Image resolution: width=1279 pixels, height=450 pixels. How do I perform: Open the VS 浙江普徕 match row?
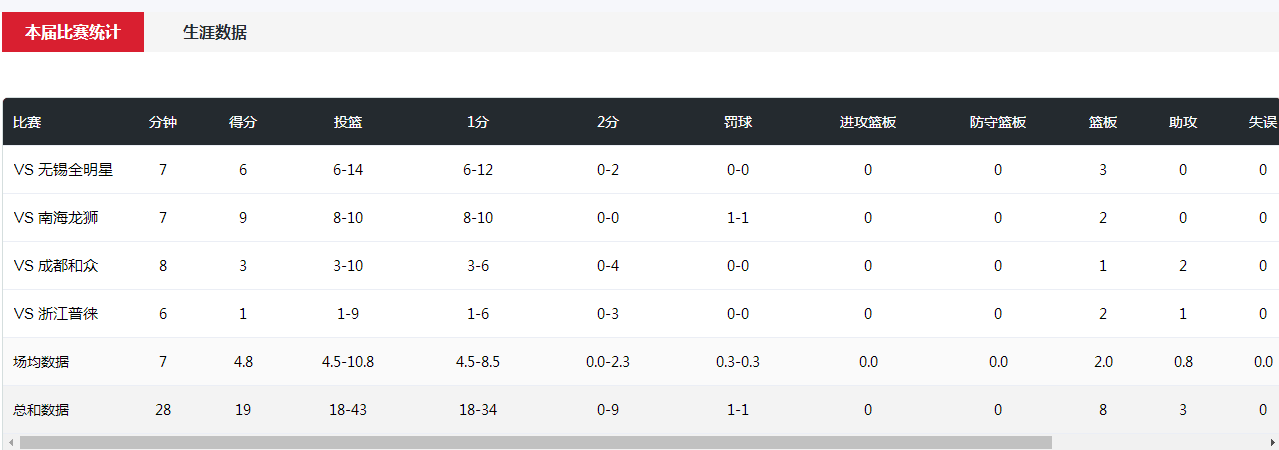click(x=641, y=314)
